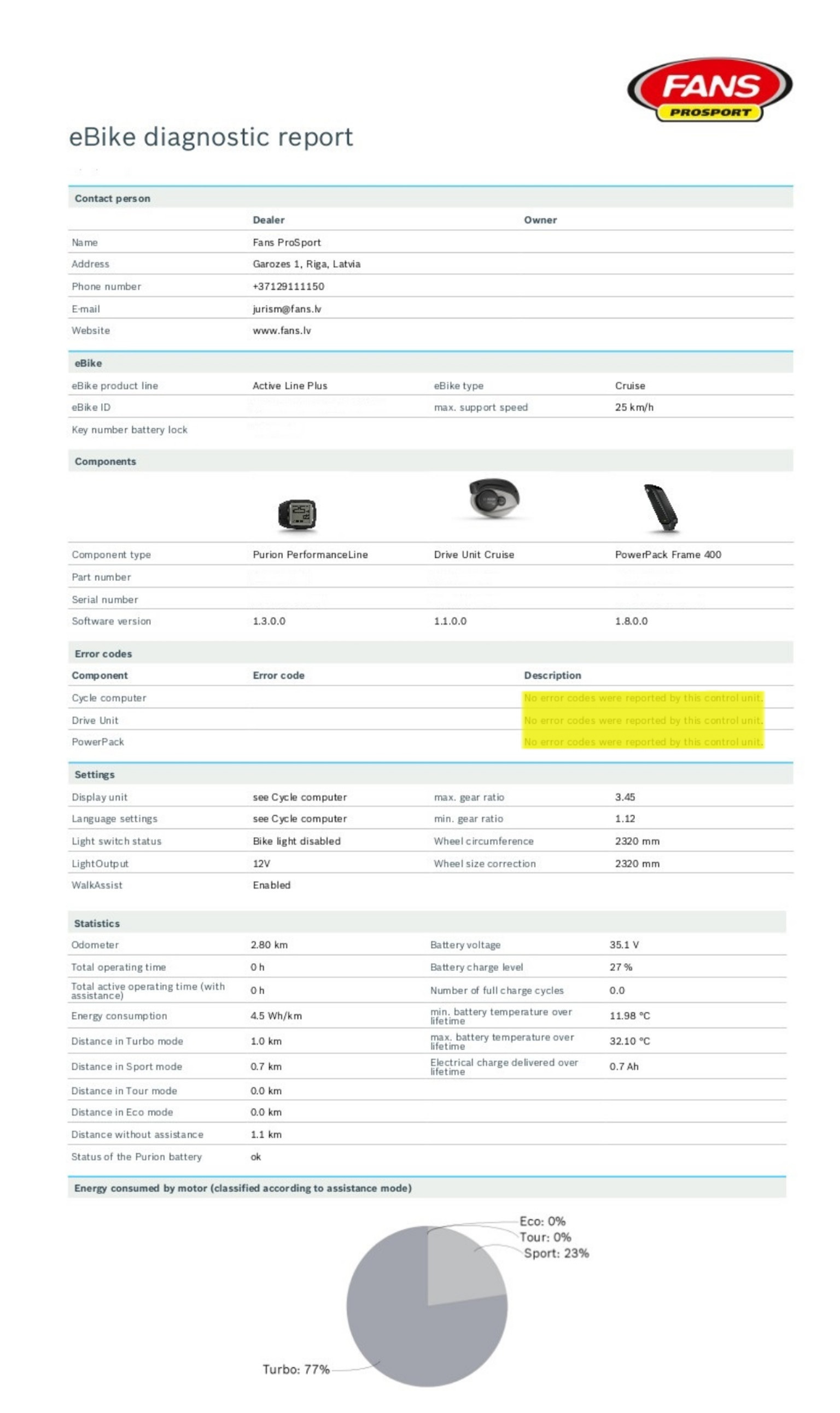Click Energy consumption 4.5 Wh/km
This screenshot has height=1413, width=840.
click(x=276, y=1017)
